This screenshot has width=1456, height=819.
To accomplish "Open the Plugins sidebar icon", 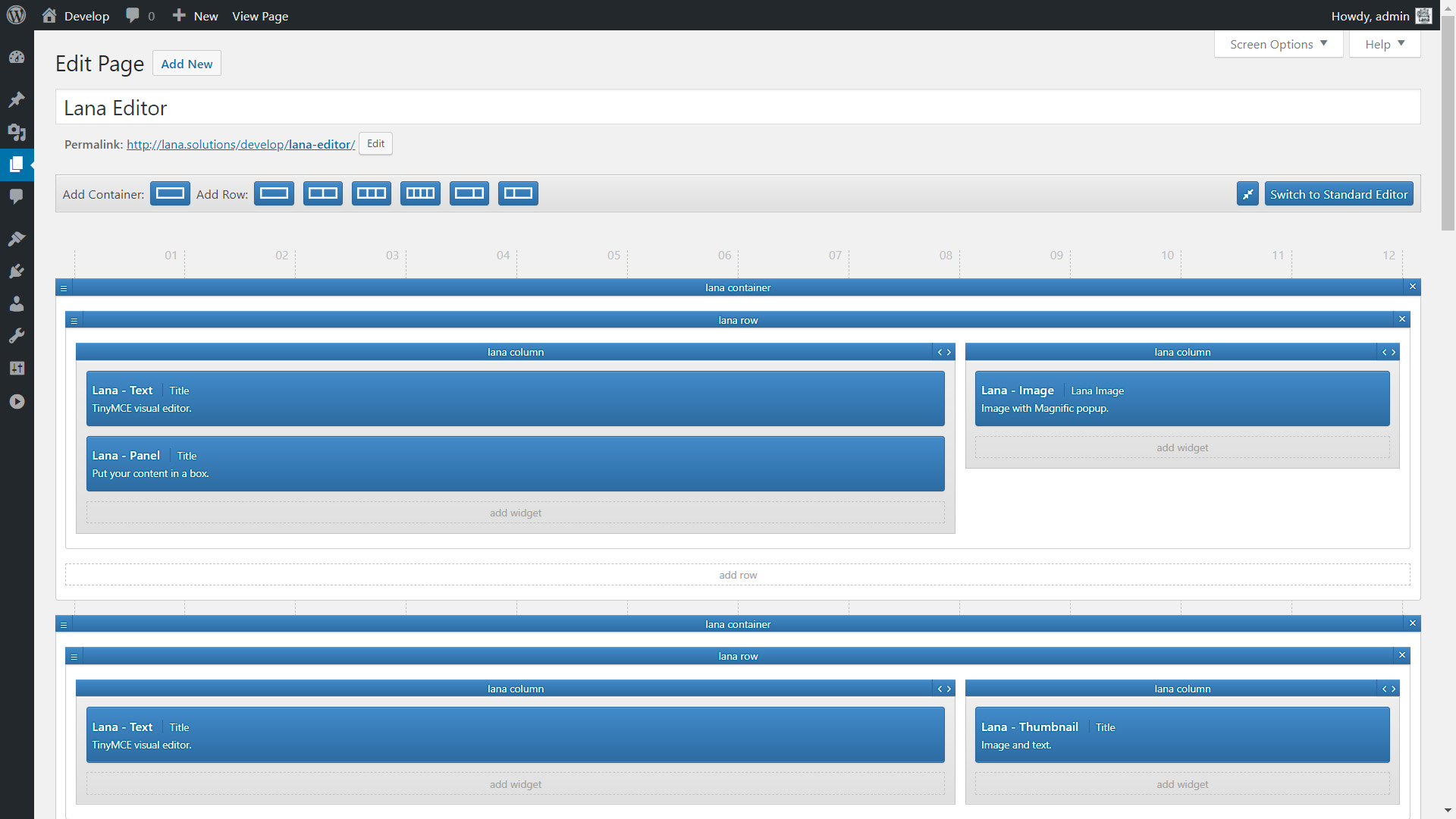I will (17, 271).
